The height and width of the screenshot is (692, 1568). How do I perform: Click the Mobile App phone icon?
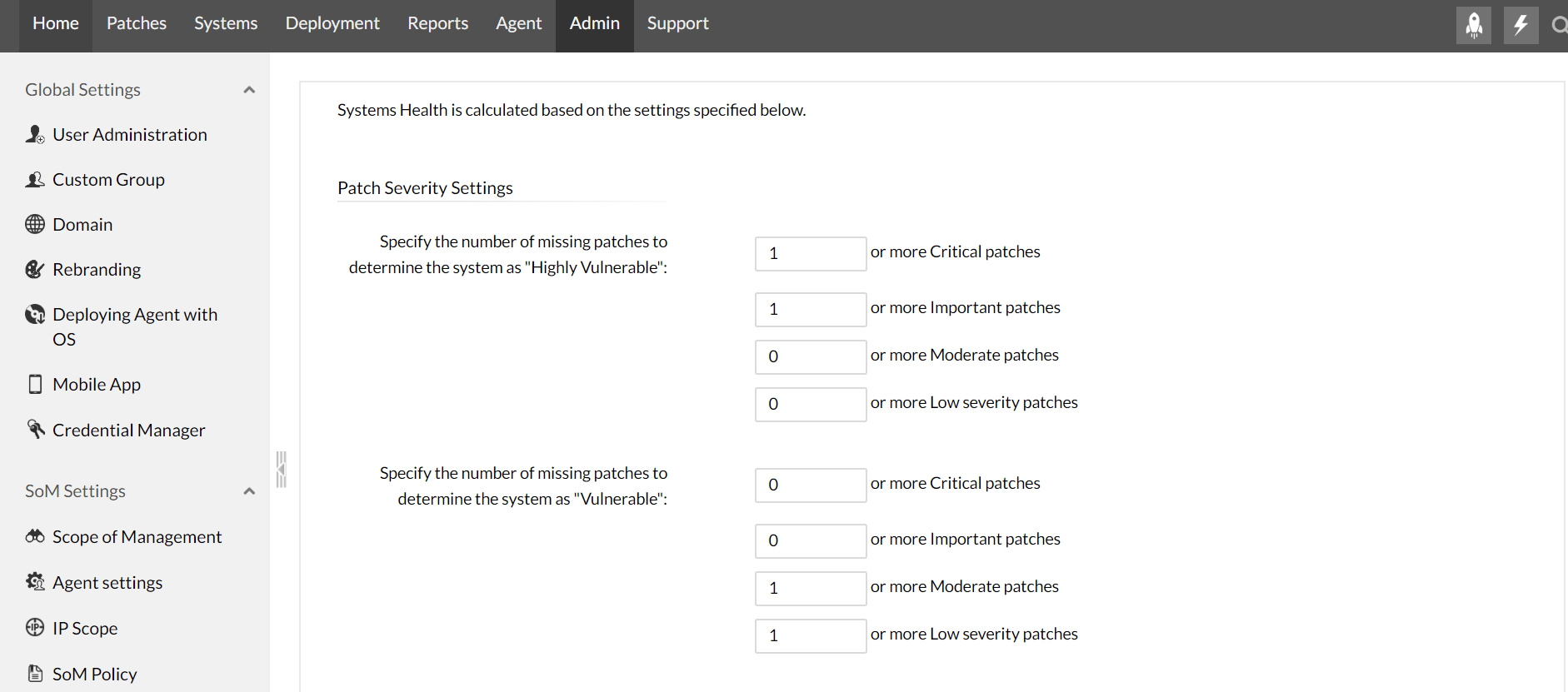click(x=35, y=385)
